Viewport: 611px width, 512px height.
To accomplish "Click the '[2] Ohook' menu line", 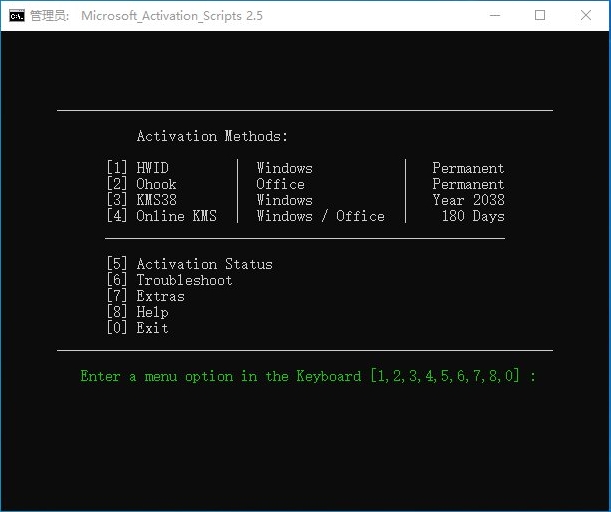I will click(141, 184).
